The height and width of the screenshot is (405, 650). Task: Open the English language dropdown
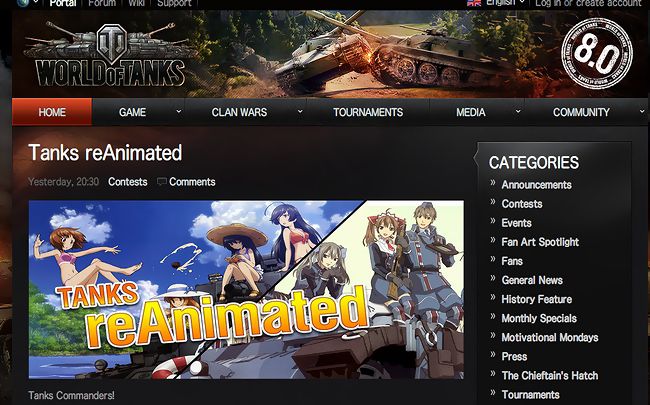(x=505, y=3)
